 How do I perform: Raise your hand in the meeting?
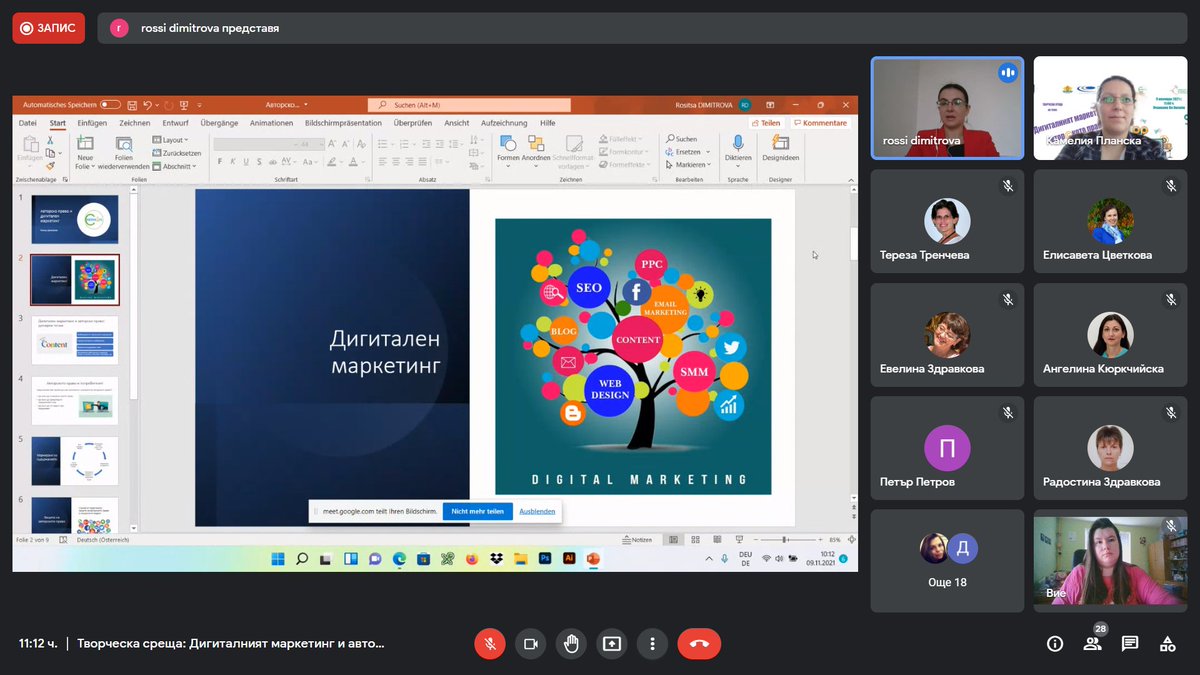(571, 644)
